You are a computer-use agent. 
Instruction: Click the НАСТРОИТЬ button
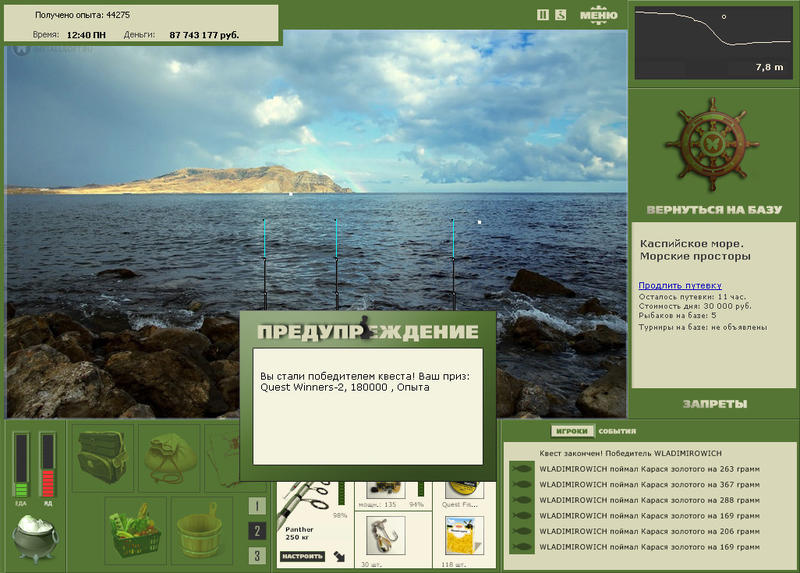click(303, 556)
